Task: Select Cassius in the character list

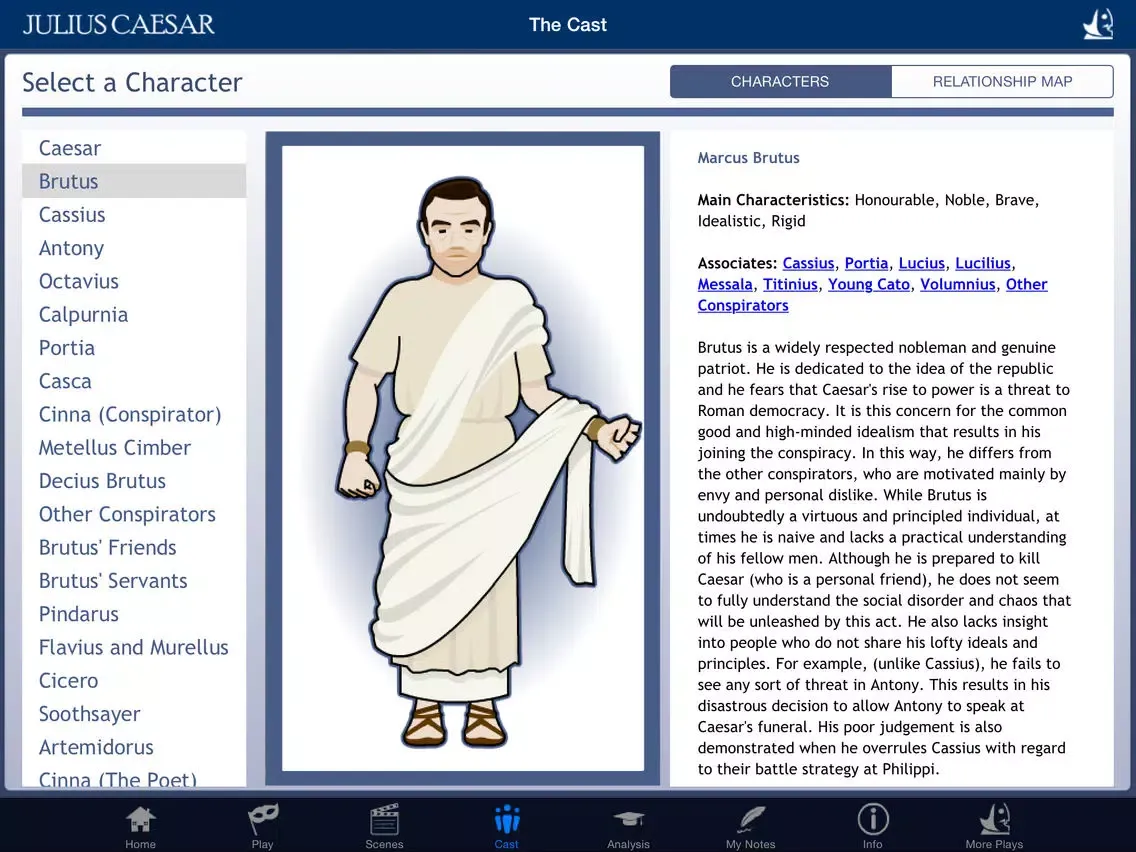Action: pos(134,214)
